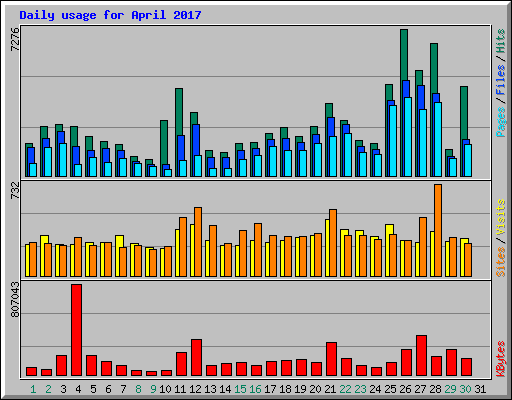Click the 7276 hits axis value
The height and width of the screenshot is (400, 512).
[15, 40]
